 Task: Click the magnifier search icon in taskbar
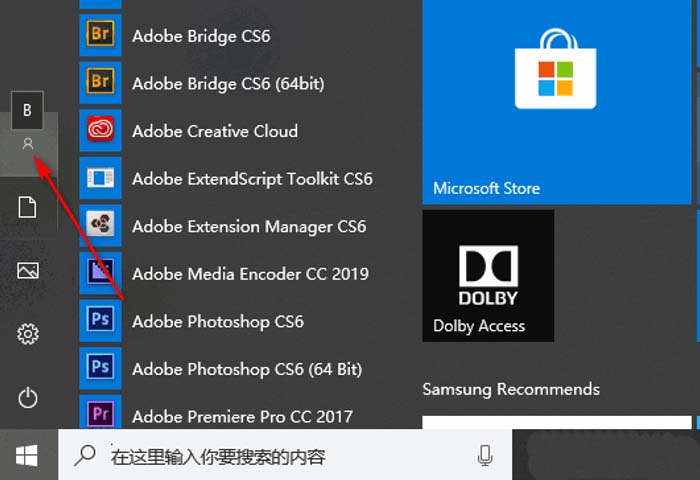point(86,456)
